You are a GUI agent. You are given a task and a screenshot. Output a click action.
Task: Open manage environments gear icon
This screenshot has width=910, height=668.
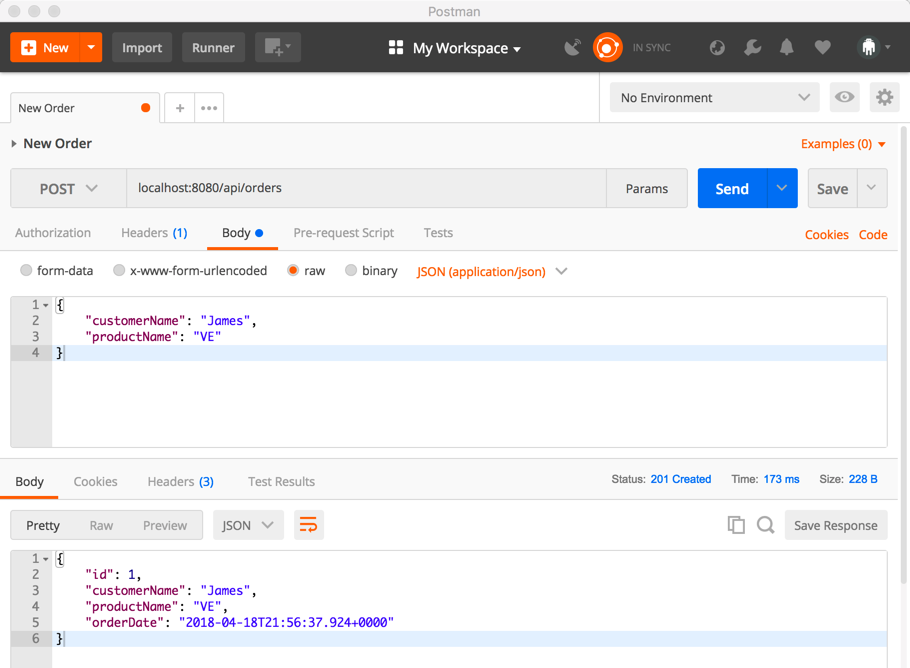coord(884,97)
